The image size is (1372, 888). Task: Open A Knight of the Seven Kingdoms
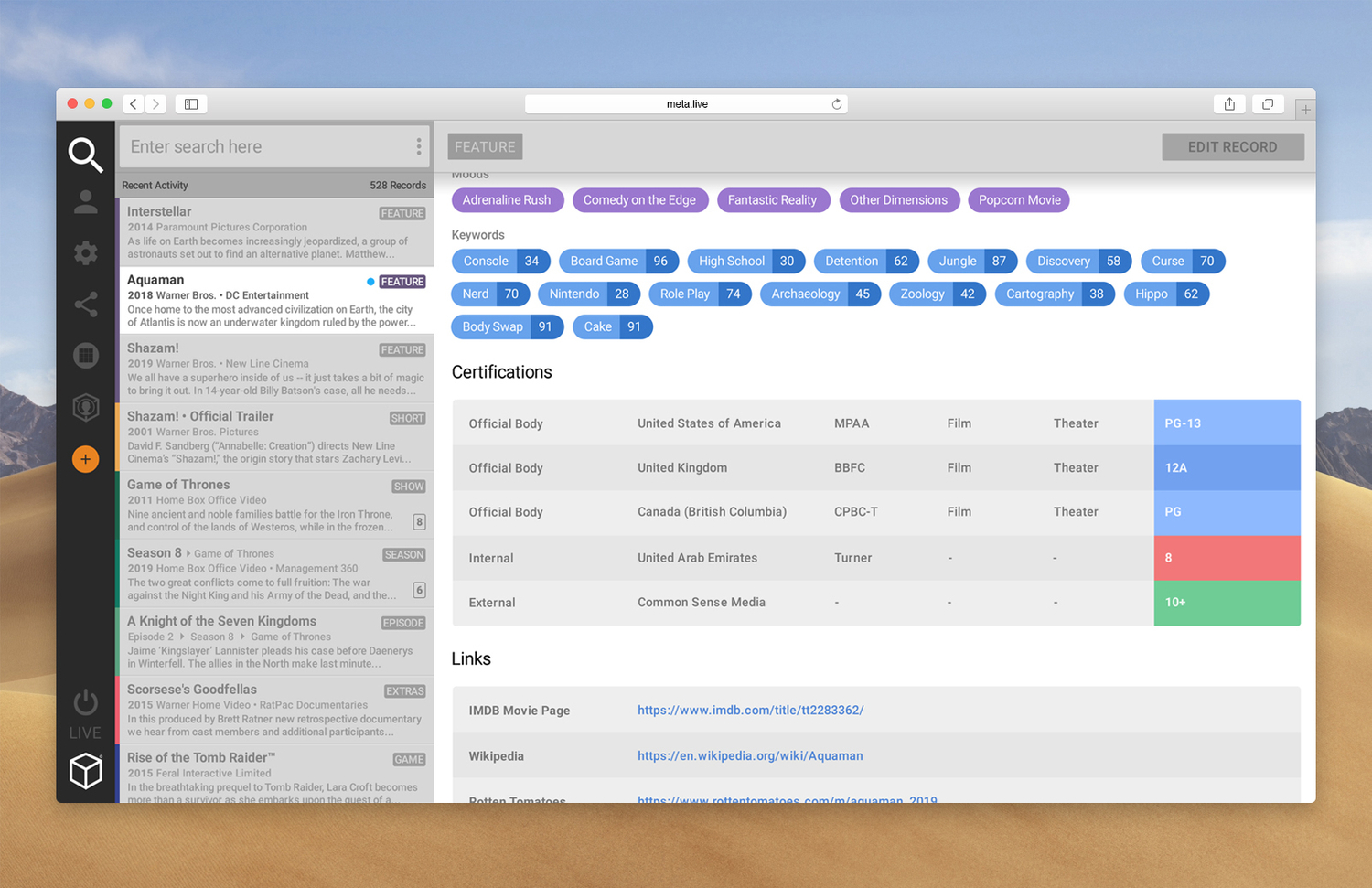coord(275,642)
